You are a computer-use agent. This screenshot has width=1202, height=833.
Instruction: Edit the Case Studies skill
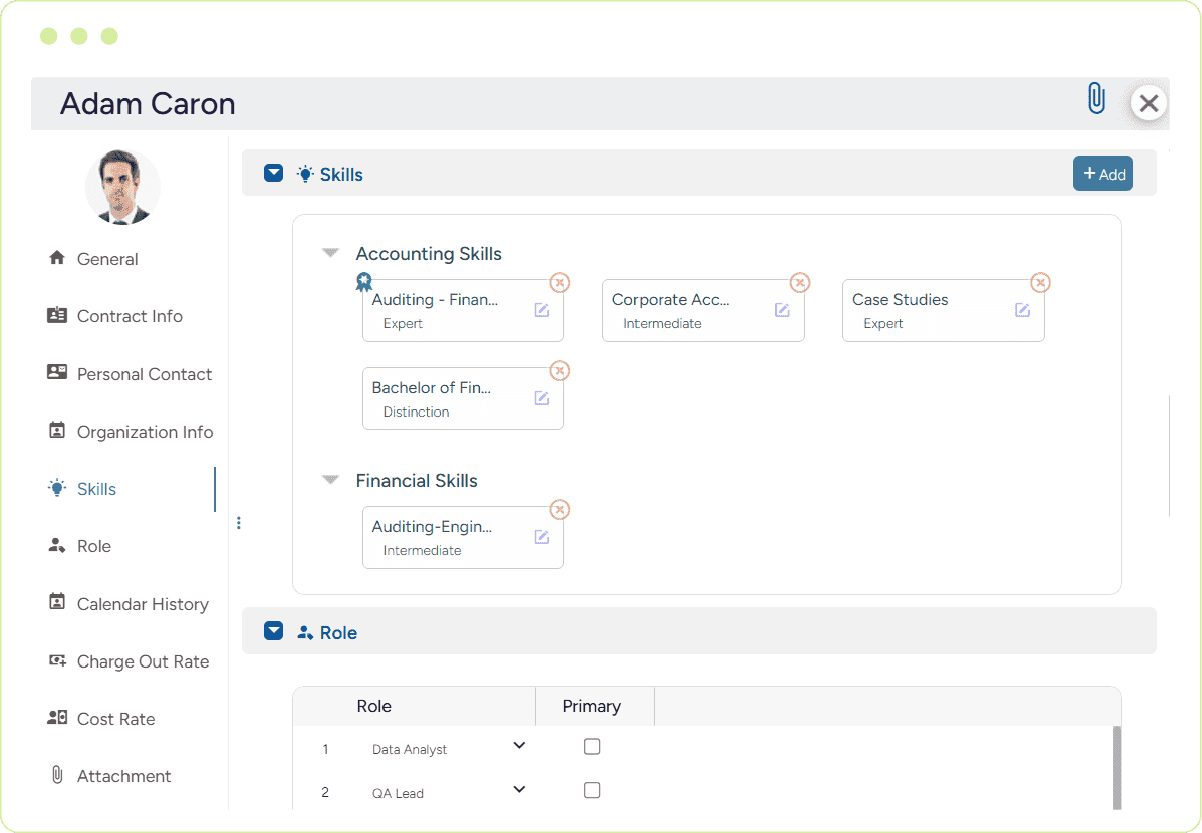point(1021,310)
